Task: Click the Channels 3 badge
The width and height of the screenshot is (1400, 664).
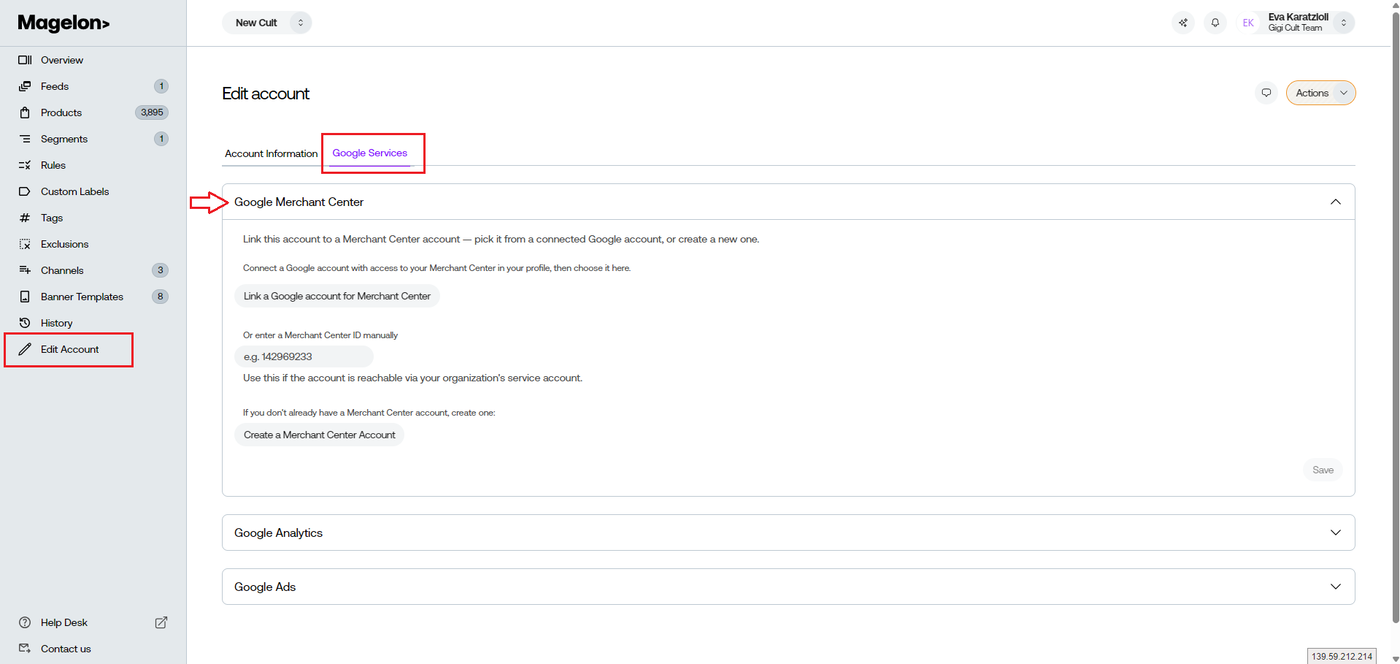Action: click(161, 270)
